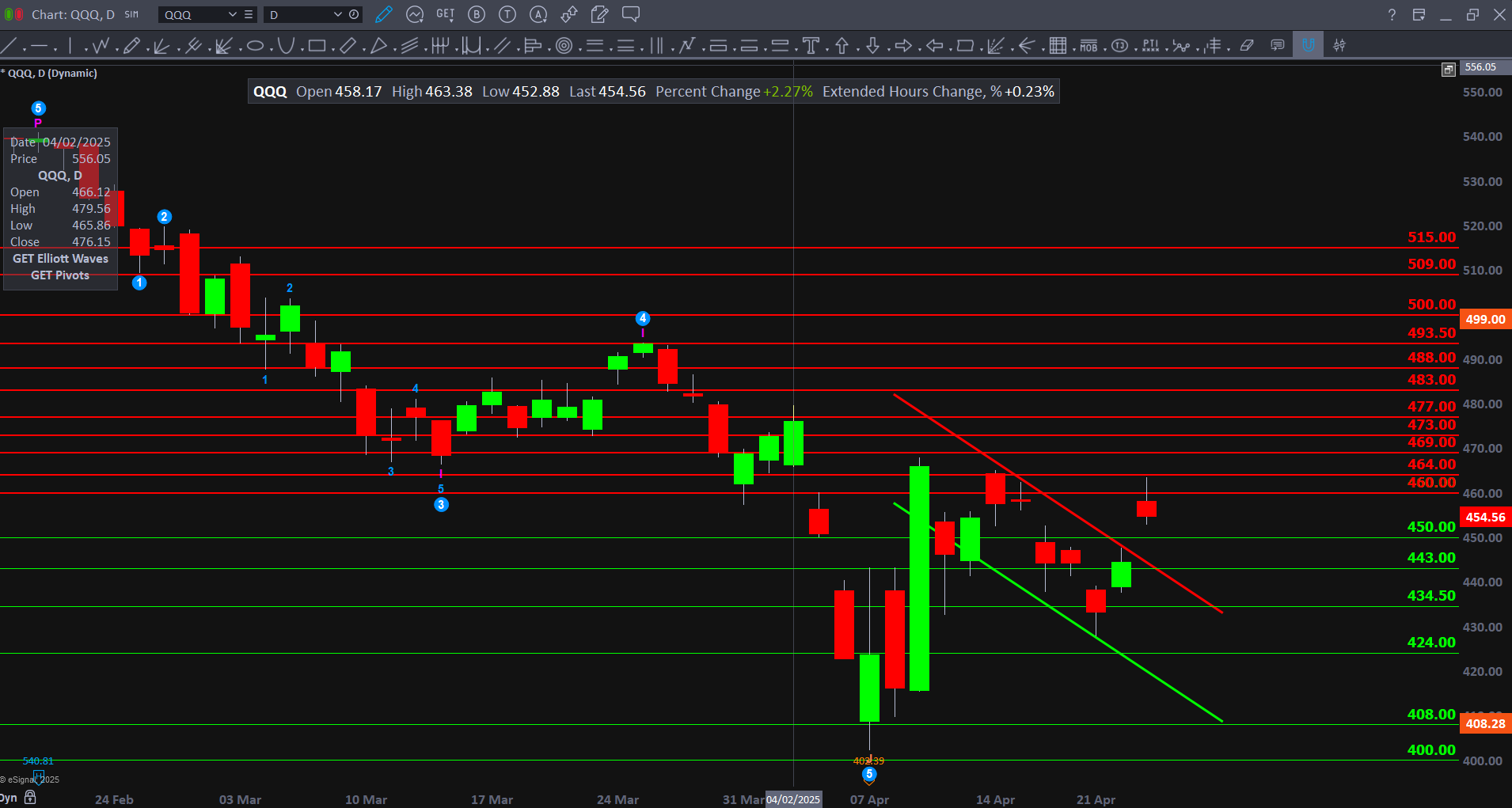Image resolution: width=1512 pixels, height=808 pixels.
Task: Click GET Elliott Waves in data box
Action: coord(60,259)
